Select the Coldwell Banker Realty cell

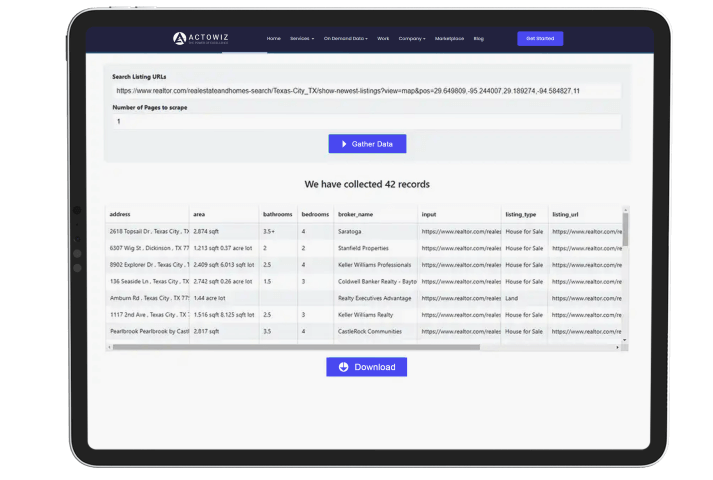(376, 281)
